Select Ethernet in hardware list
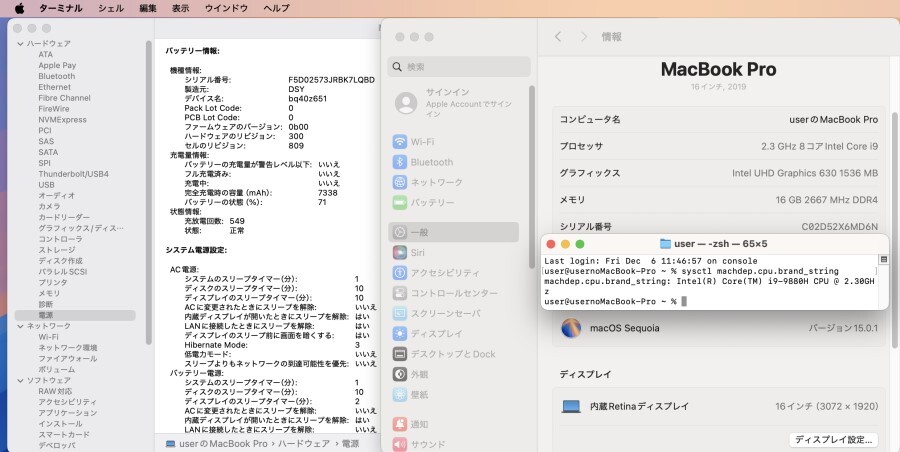 click(55, 87)
